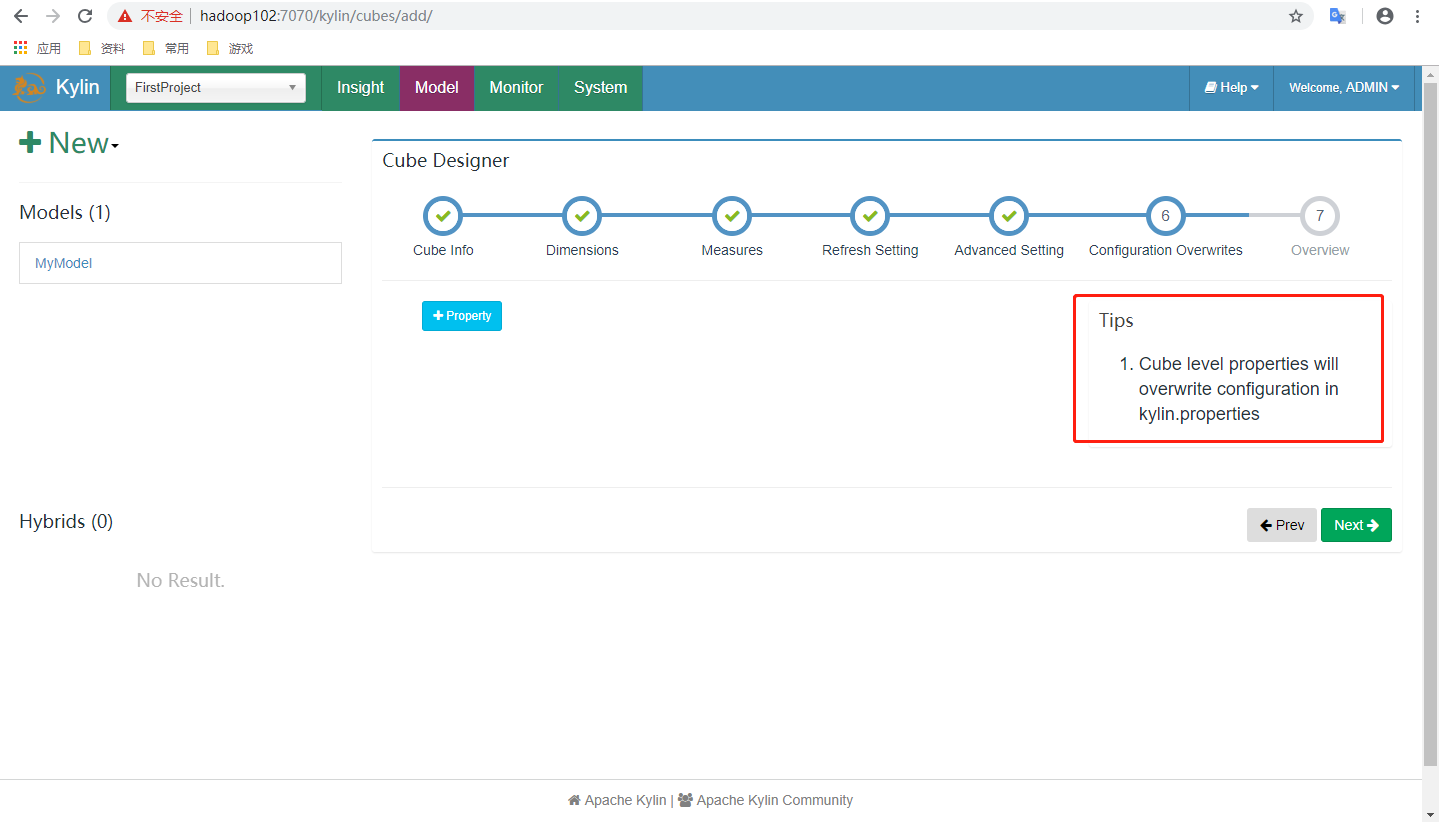Click the Kylin brand text
Viewport: 1439px width, 822px height.
[x=78, y=88]
